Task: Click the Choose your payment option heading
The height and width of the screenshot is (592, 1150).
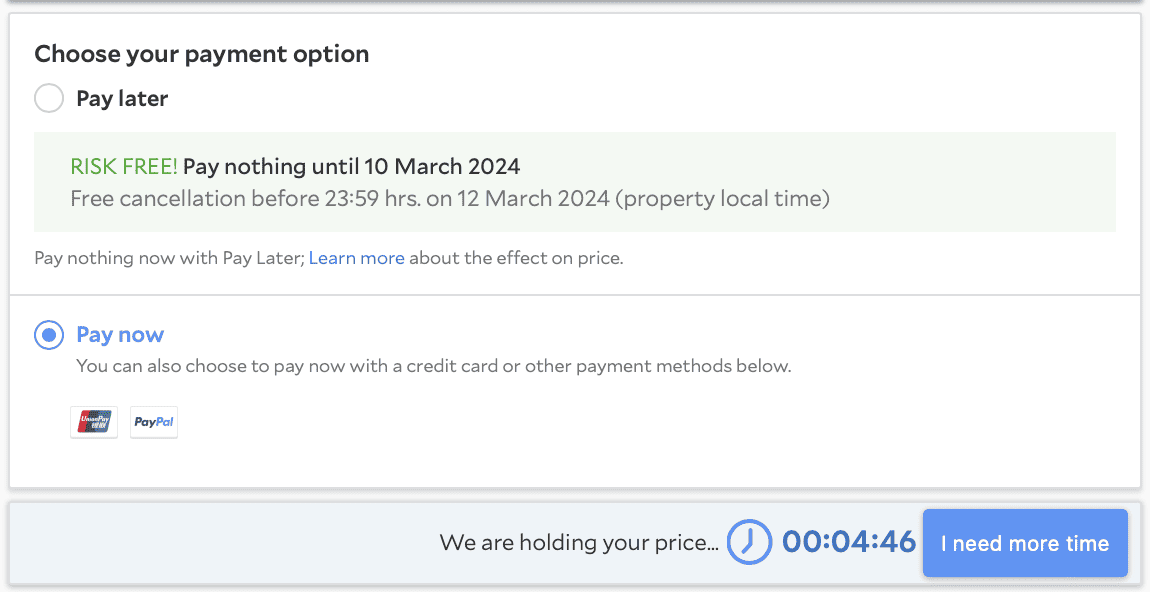Action: click(x=202, y=54)
